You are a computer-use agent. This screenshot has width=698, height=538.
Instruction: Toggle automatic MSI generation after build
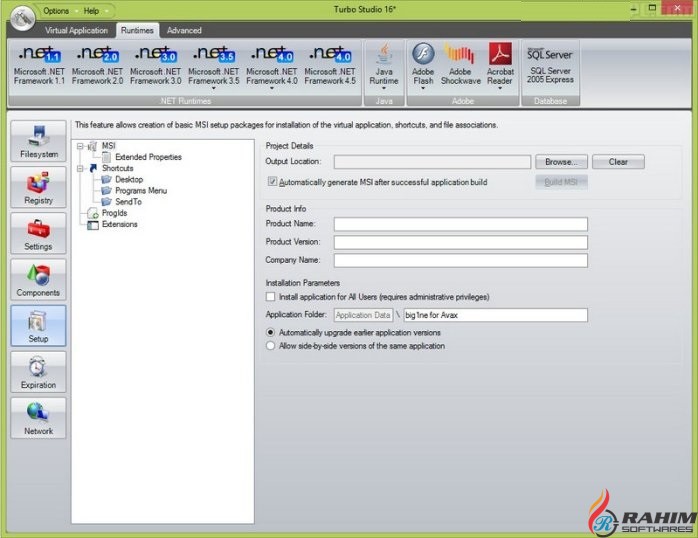tap(272, 182)
